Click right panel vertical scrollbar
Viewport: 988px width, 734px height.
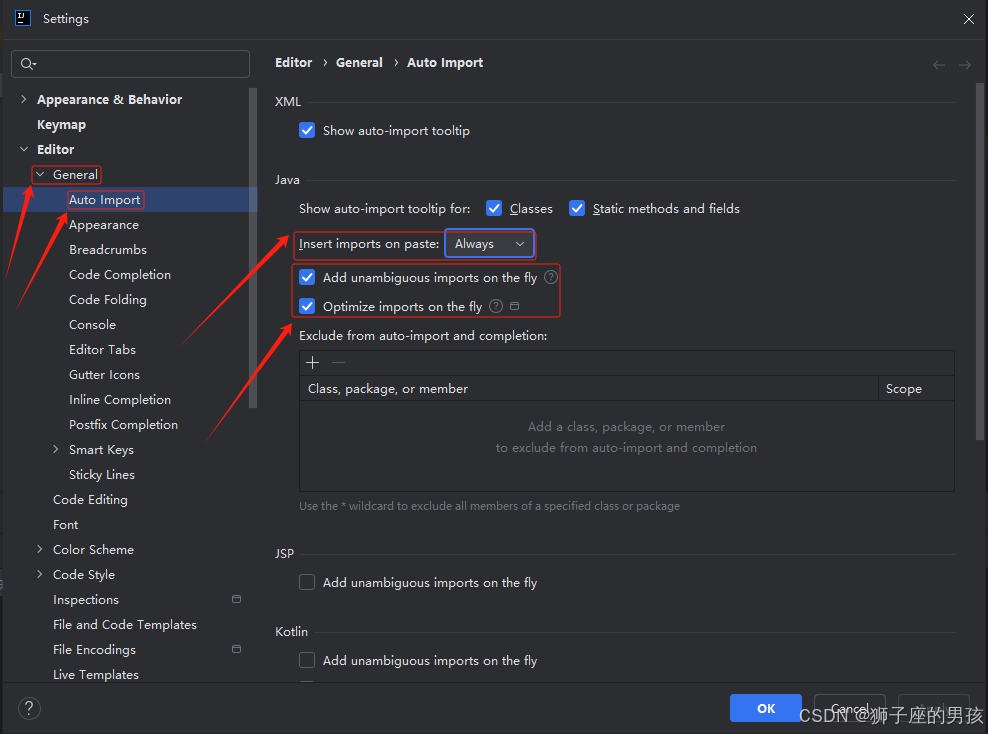click(x=979, y=261)
